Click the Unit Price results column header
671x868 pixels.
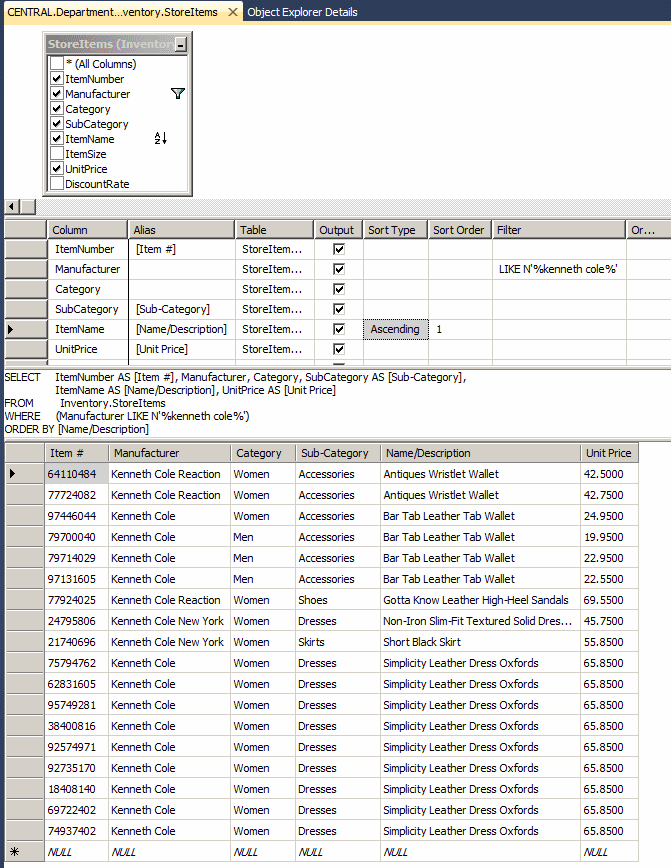609,453
